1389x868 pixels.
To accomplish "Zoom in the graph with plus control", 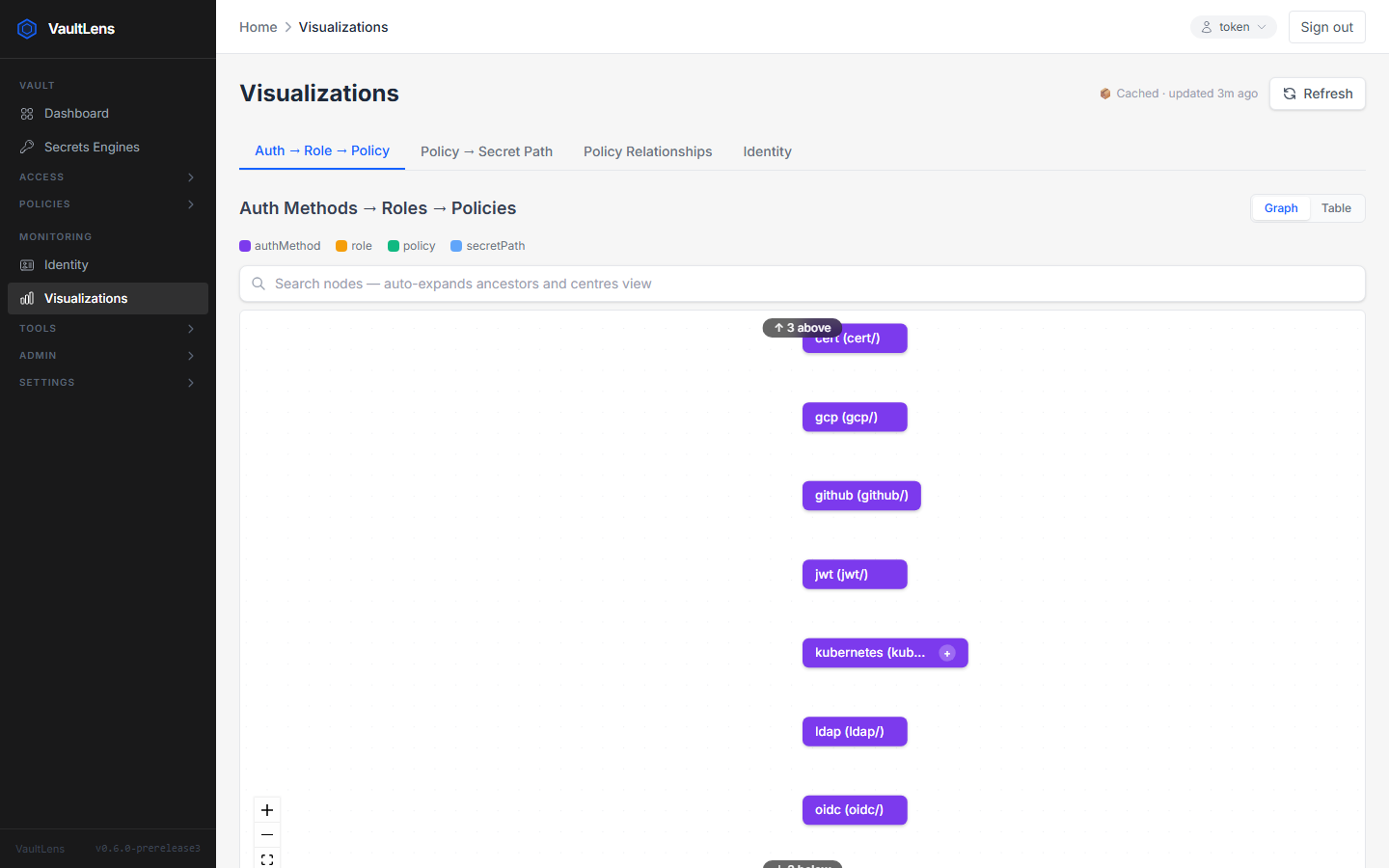I will [267, 810].
